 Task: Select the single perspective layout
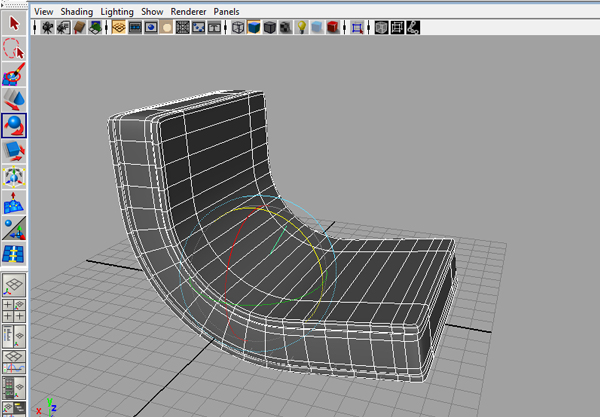click(x=14, y=285)
